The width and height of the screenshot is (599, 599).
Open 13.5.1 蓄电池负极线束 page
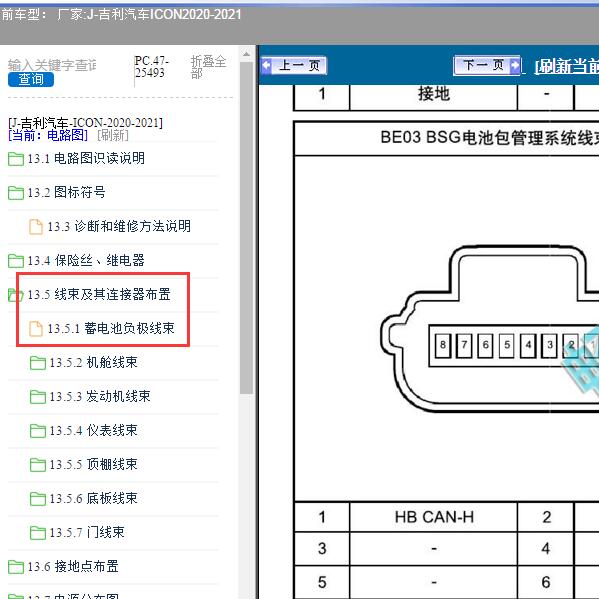(111, 328)
